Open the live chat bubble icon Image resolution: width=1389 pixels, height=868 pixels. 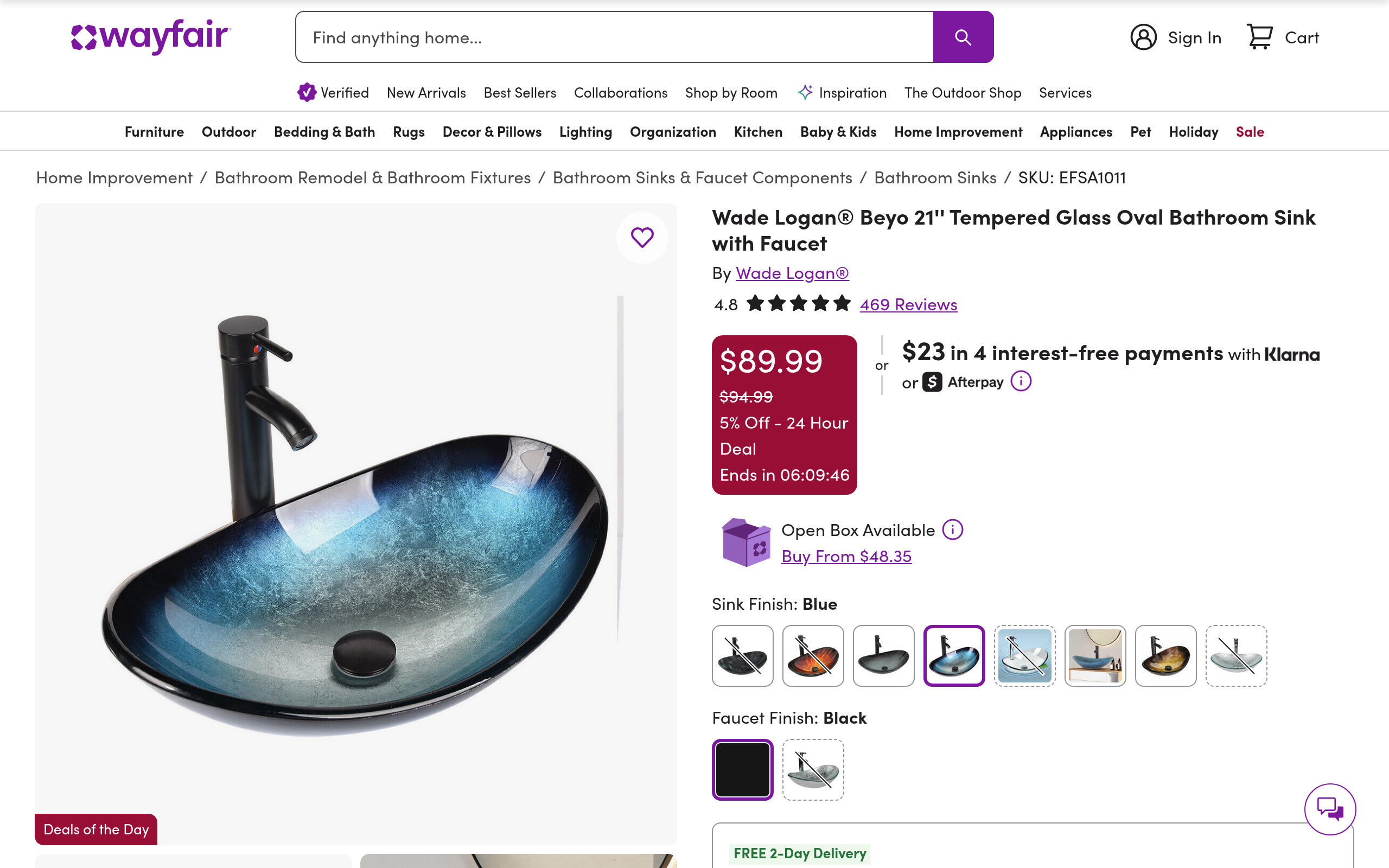click(x=1329, y=809)
